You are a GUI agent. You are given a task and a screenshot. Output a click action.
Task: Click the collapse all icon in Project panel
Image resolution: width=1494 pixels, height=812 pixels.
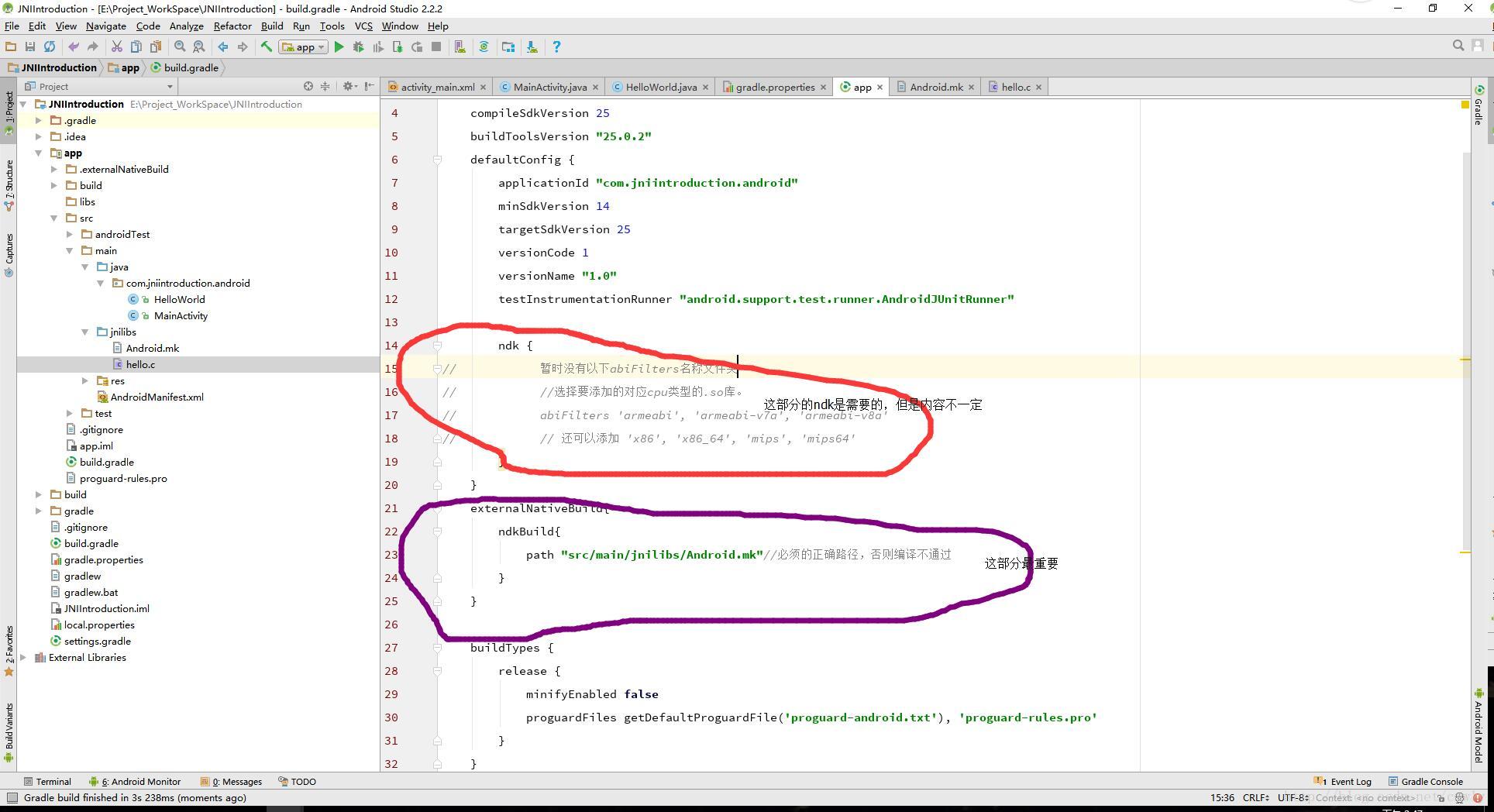tap(325, 86)
